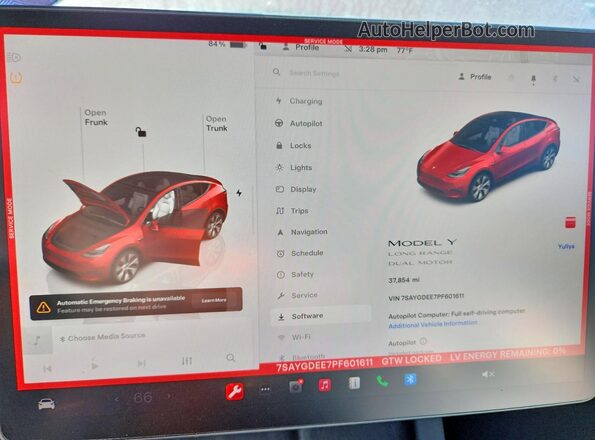Click the Autopilot info circle icon
Viewport: 595px width, 440px height.
pyautogui.click(x=423, y=341)
